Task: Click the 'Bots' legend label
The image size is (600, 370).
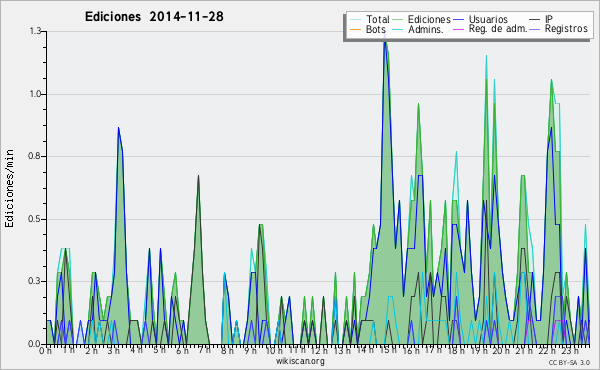Action: tap(375, 29)
